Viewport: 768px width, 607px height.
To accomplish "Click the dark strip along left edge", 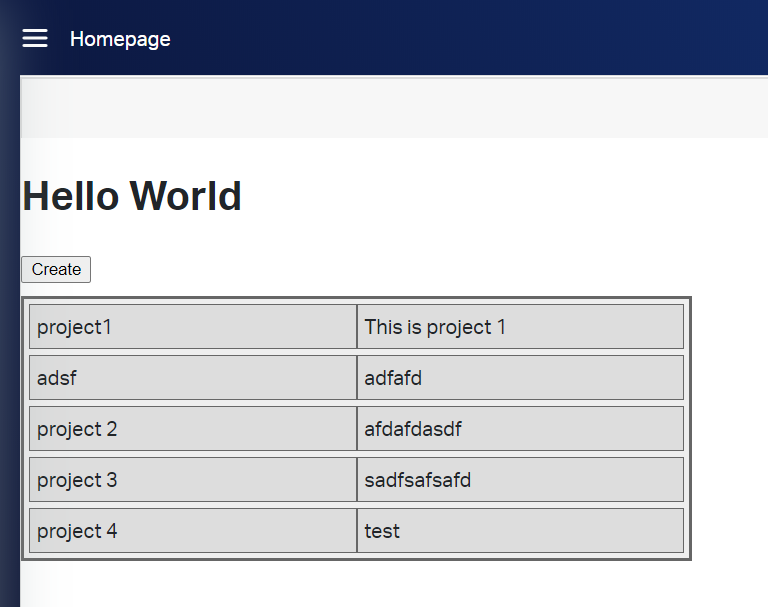I will [x=9, y=350].
